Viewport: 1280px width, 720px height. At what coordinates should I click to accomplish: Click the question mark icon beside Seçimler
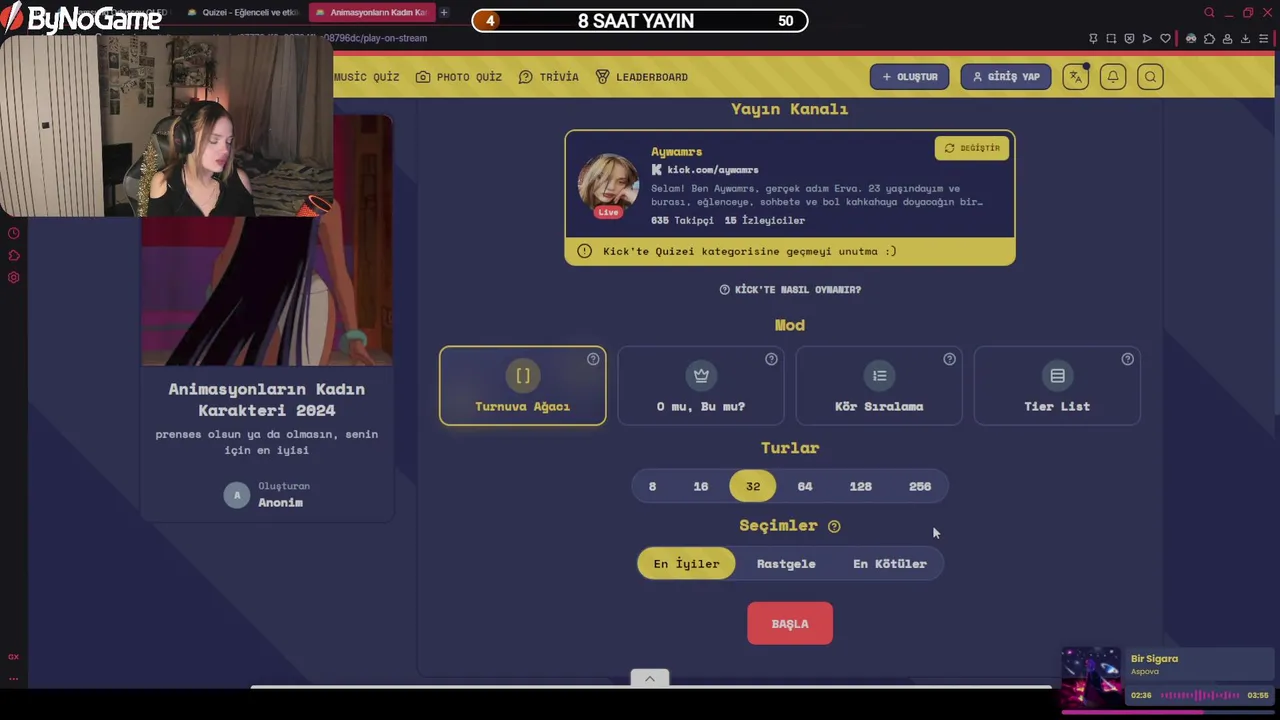tap(834, 526)
